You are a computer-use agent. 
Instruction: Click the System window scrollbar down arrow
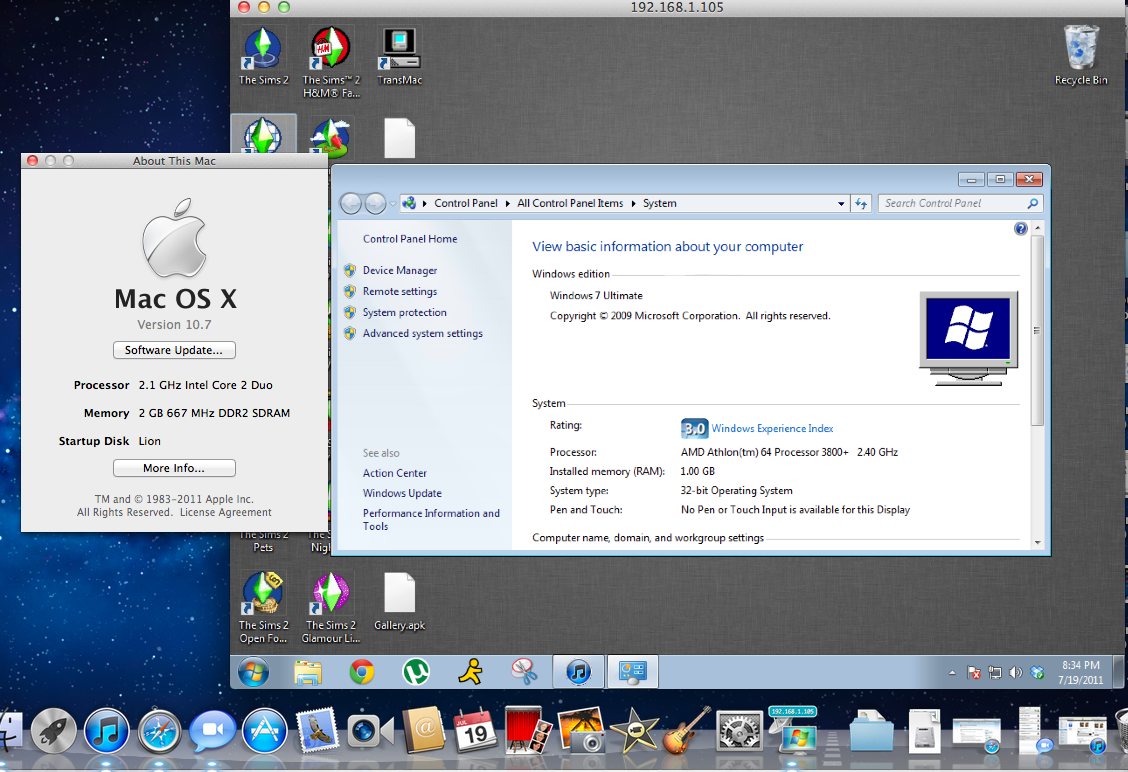pyautogui.click(x=1037, y=542)
